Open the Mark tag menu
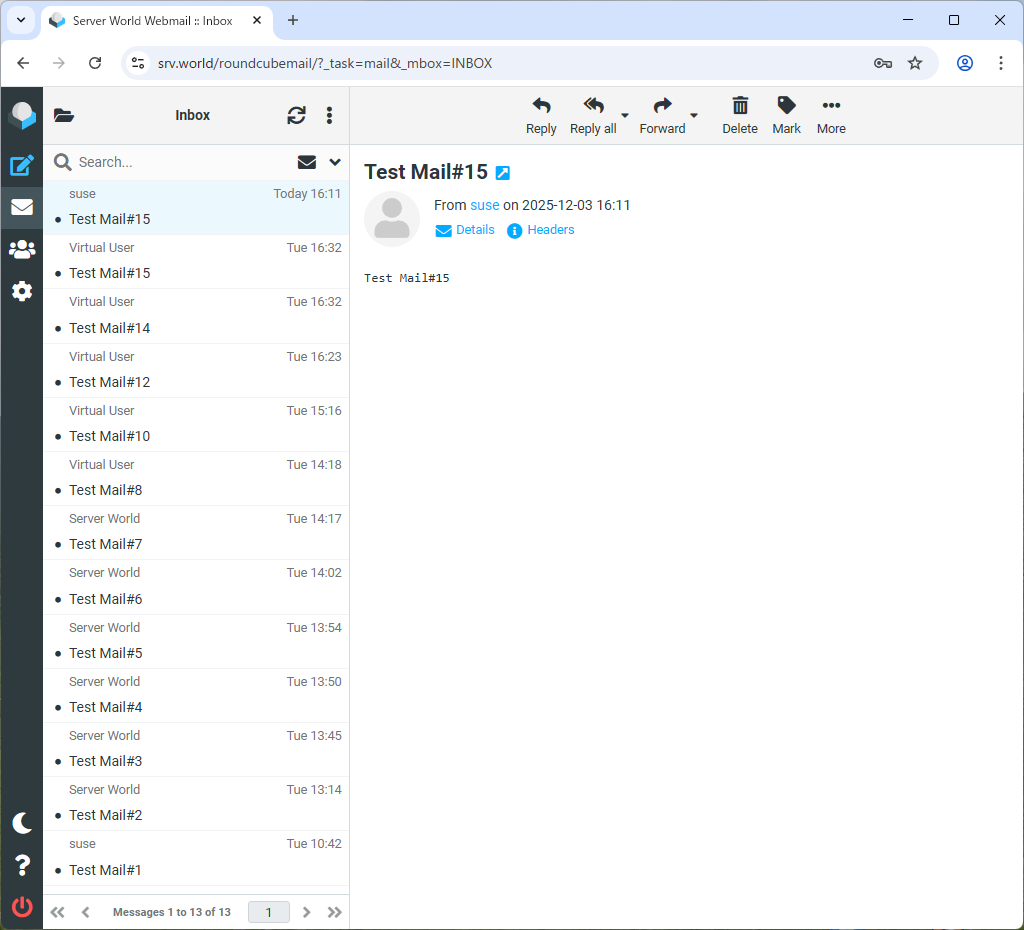The image size is (1024, 930). (x=786, y=115)
